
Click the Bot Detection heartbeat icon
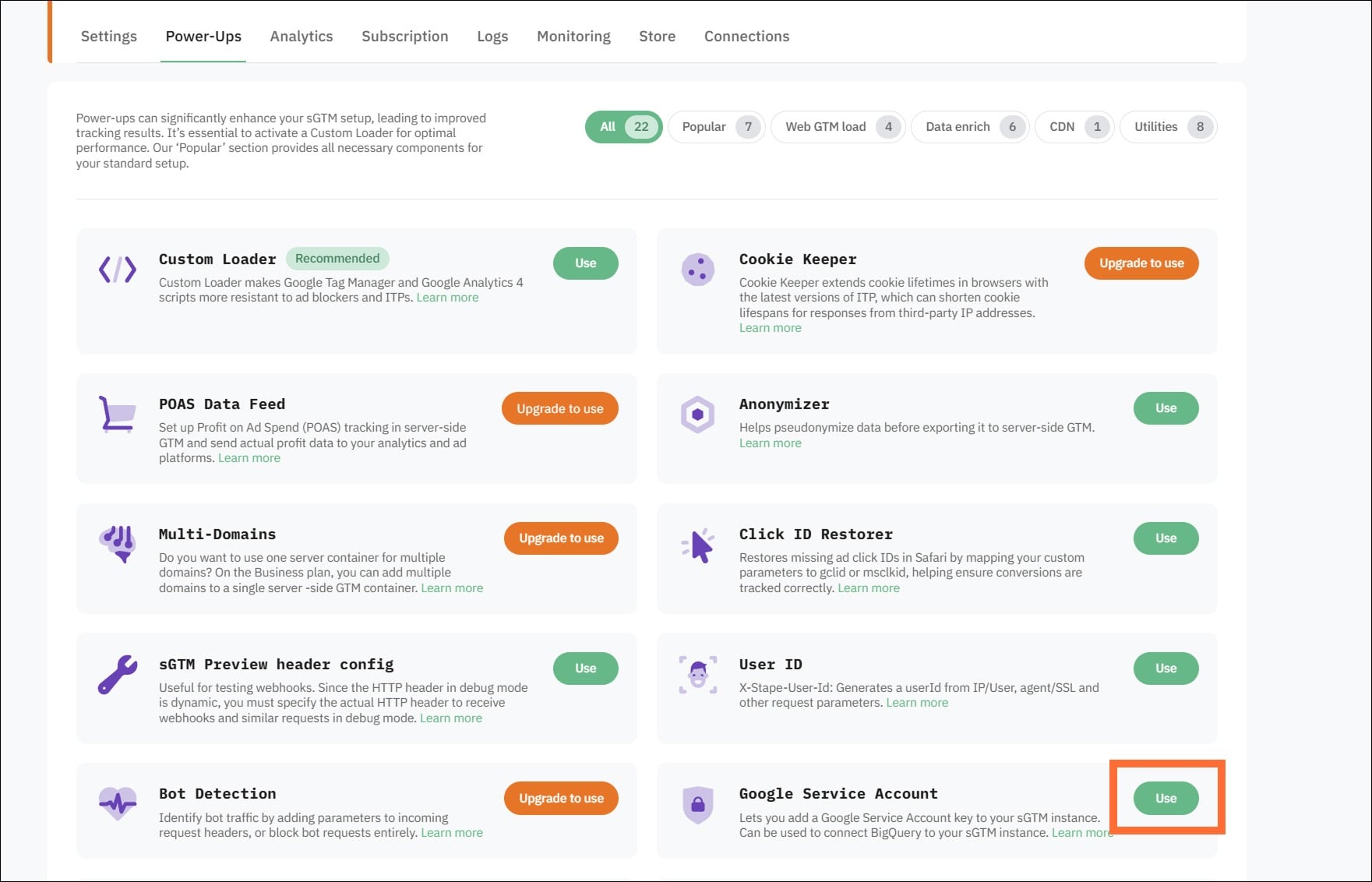tap(118, 803)
